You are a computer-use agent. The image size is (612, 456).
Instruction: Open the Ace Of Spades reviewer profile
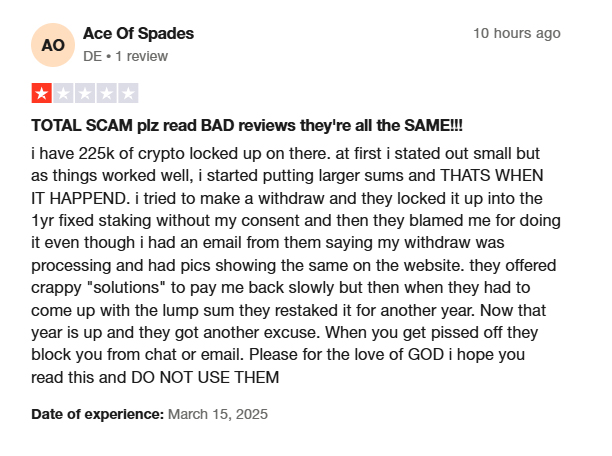[138, 34]
